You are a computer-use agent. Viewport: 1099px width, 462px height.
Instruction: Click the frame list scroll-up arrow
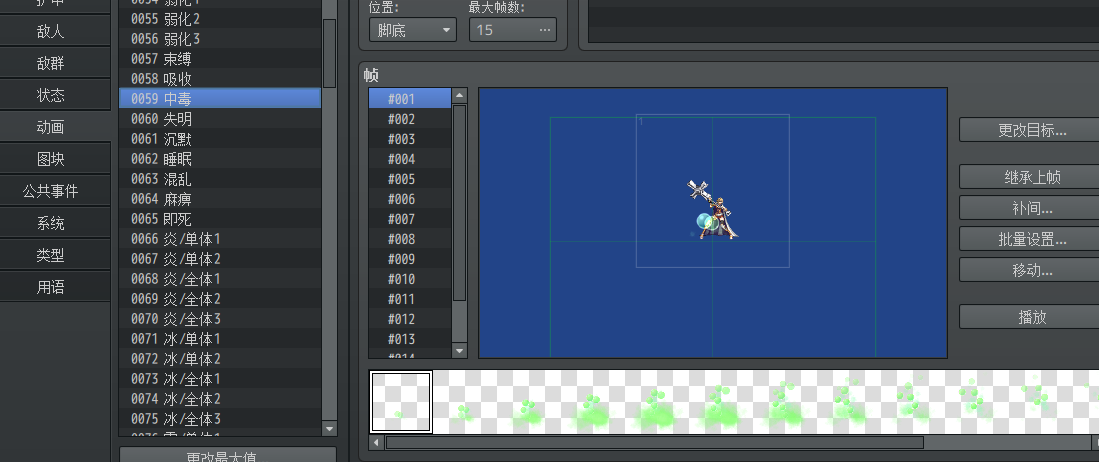pyautogui.click(x=460, y=95)
